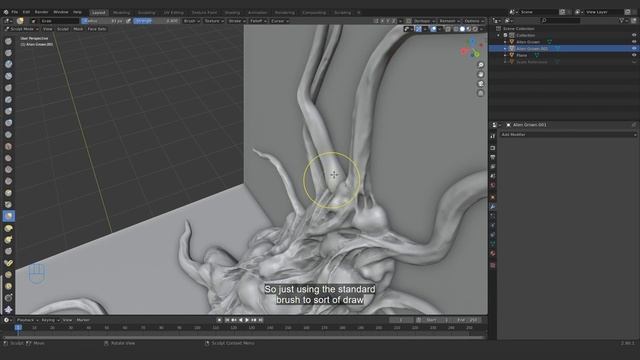Open the Object properties tab
The height and width of the screenshot is (360, 640).
[493, 198]
